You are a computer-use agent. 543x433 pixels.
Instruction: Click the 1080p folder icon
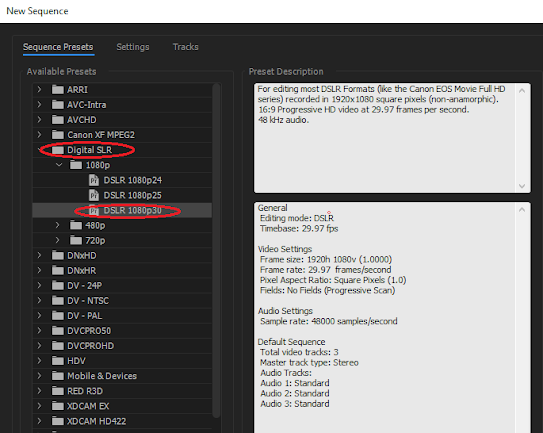pos(76,165)
